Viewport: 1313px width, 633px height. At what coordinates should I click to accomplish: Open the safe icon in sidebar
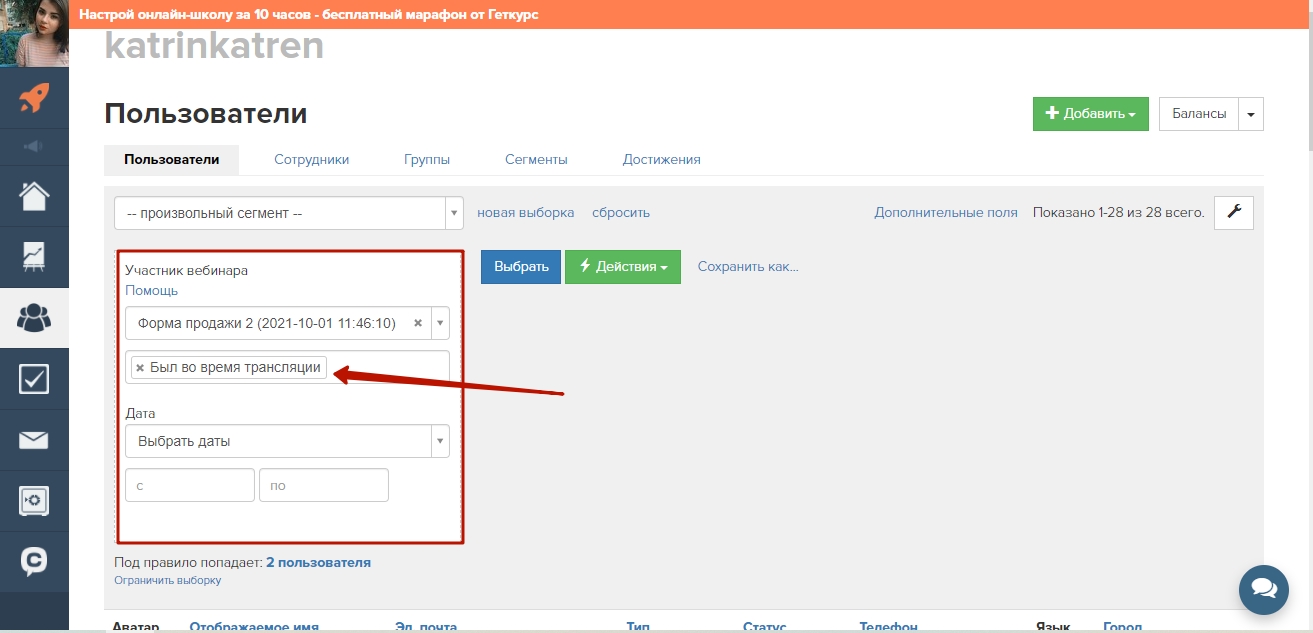click(34, 500)
